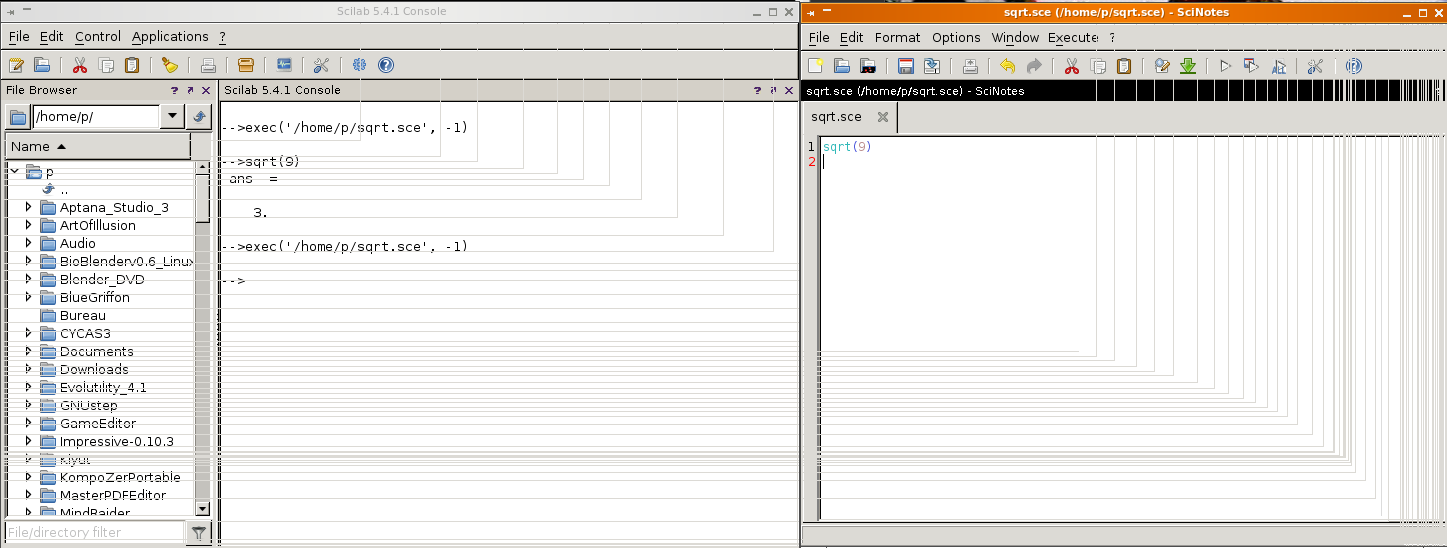The image size is (1447, 548).
Task: Open Scilab demonstrations monitor icon
Action: (x=284, y=65)
